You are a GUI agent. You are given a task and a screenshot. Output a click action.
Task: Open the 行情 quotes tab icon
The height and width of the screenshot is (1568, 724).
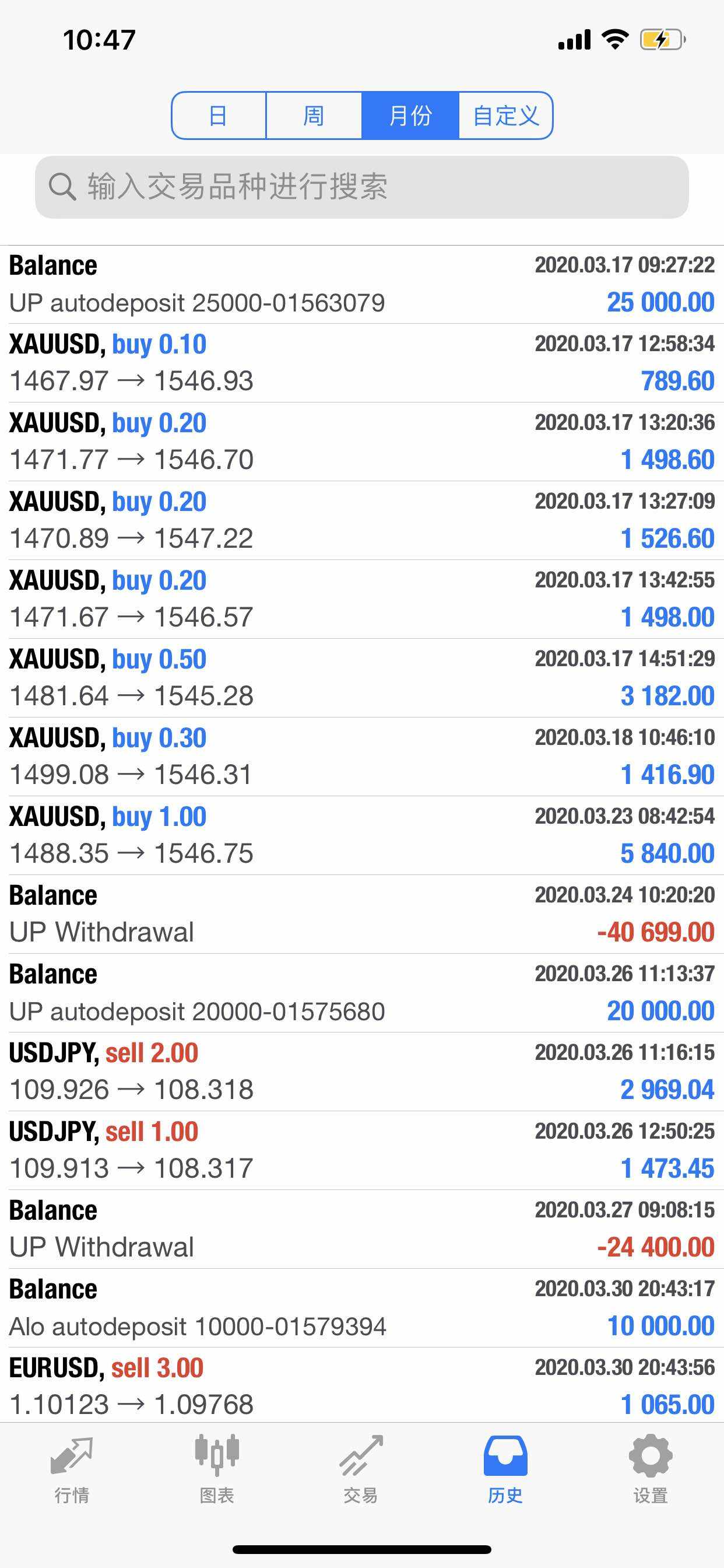(x=72, y=1455)
